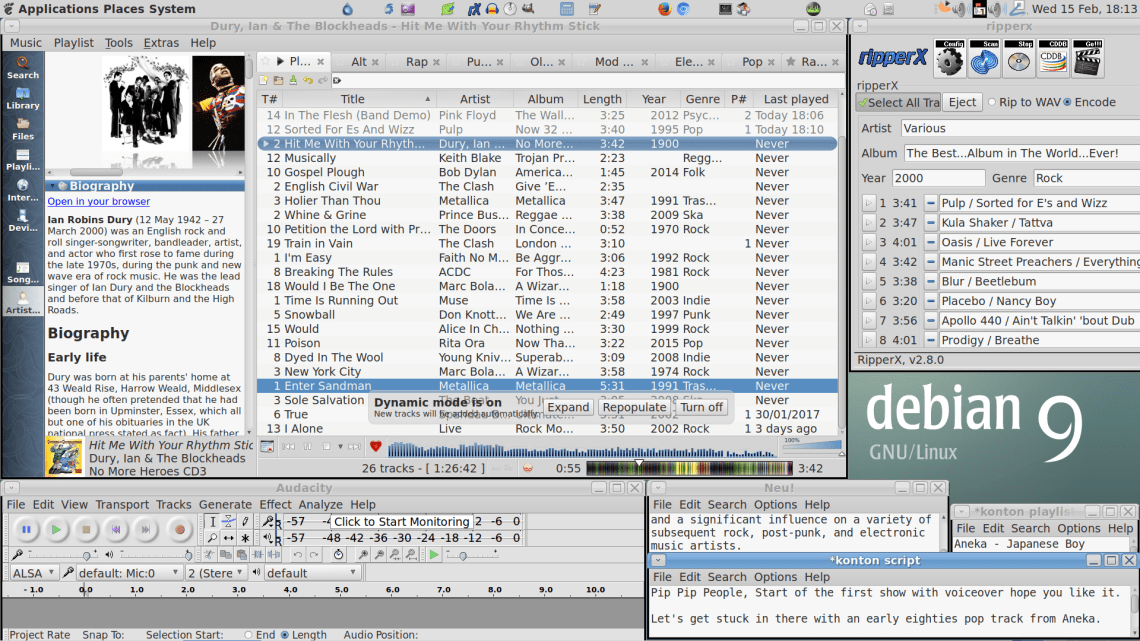The width and height of the screenshot is (1140, 641).
Task: Select the Encode radio button
Action: click(1067, 102)
